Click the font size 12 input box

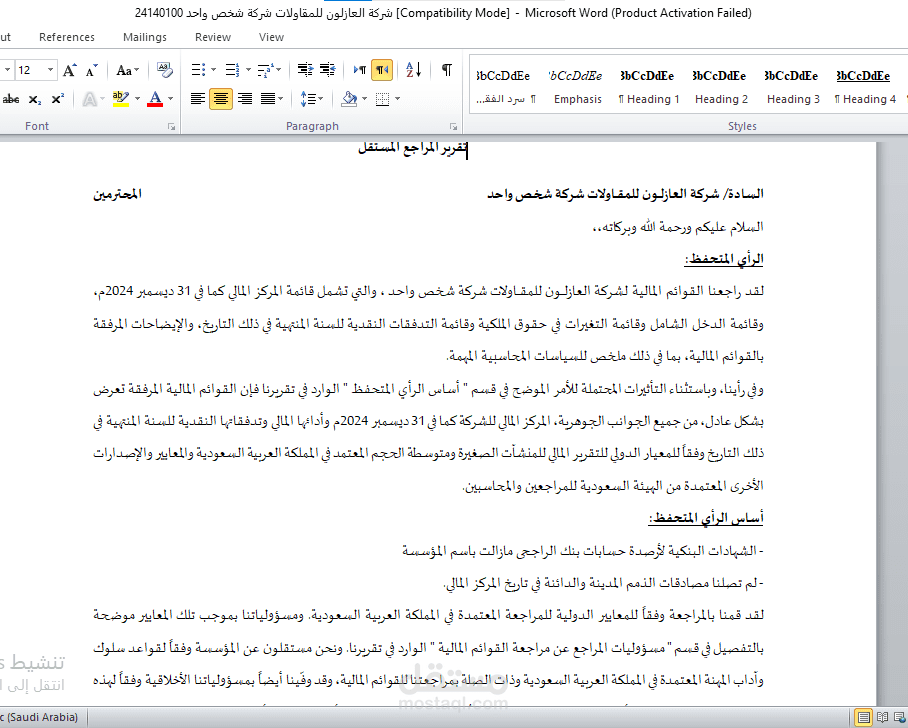[x=29, y=71]
